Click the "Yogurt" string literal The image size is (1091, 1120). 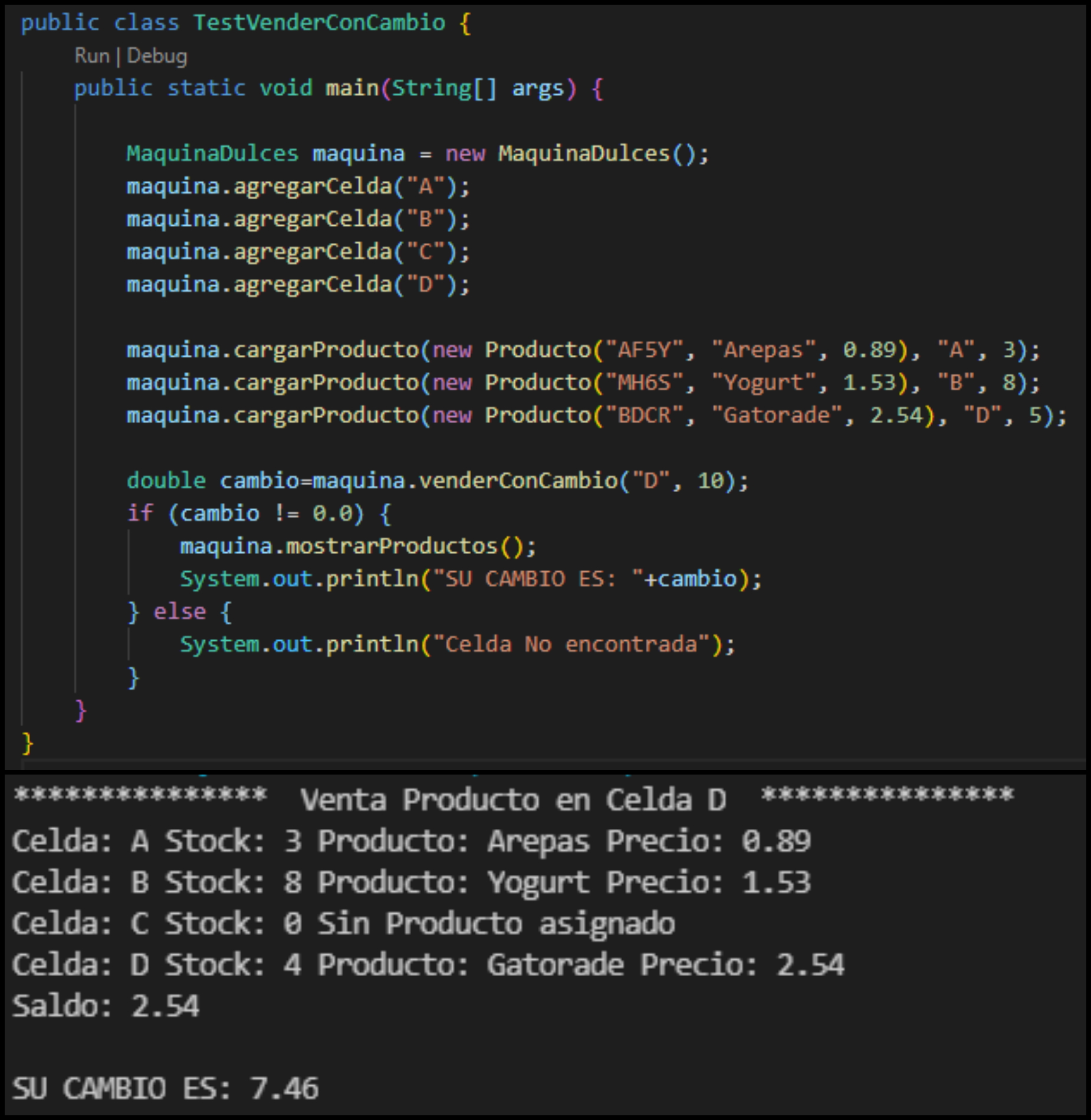[763, 383]
